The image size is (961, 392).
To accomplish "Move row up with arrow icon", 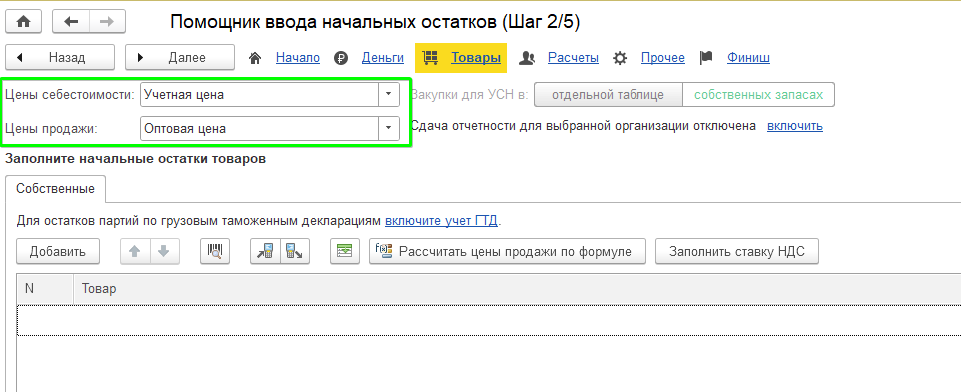I will (x=135, y=251).
